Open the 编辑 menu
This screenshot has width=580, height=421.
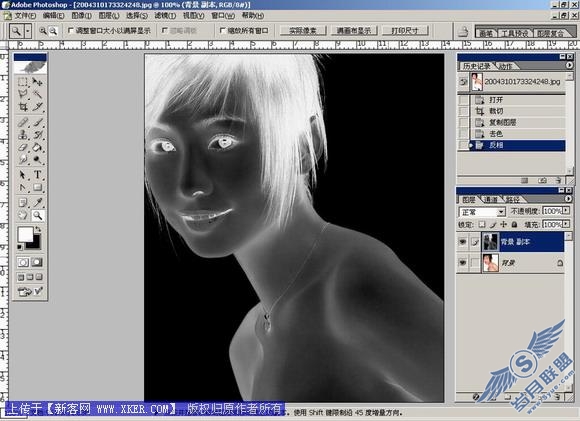pos(53,16)
